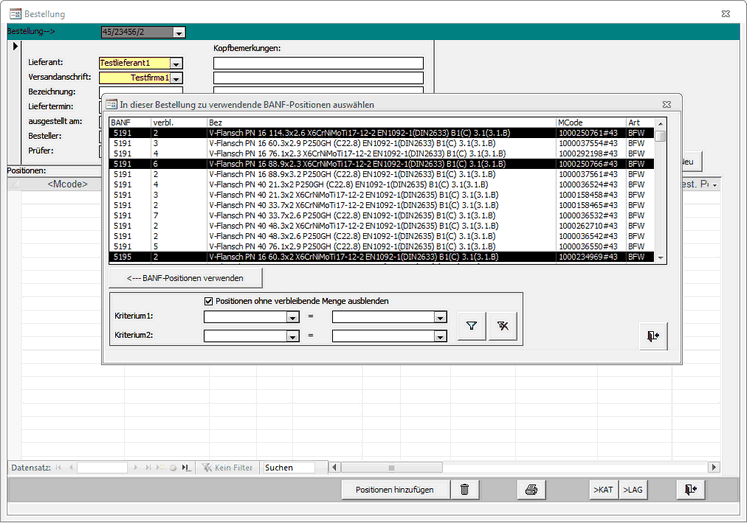Expand the Versandanschrift dropdown
This screenshot has height=523, width=747.
176,78
